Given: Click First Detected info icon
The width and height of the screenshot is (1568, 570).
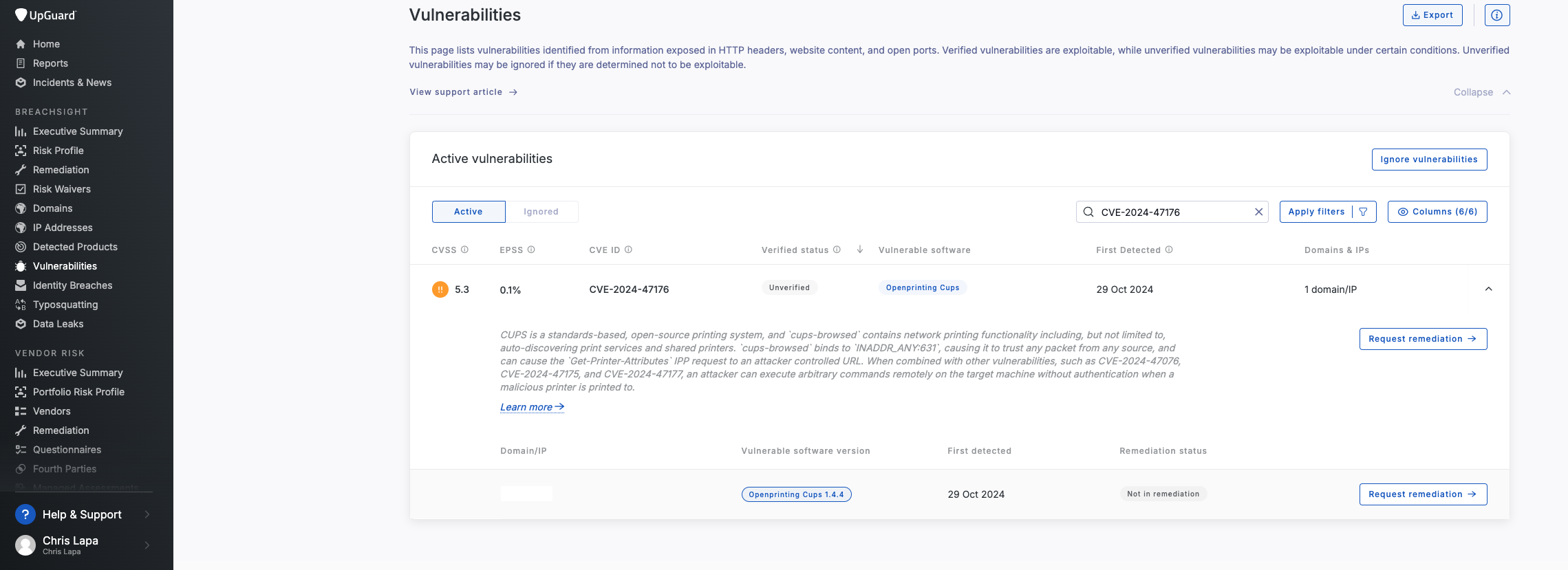Looking at the screenshot, I should pos(1169,250).
